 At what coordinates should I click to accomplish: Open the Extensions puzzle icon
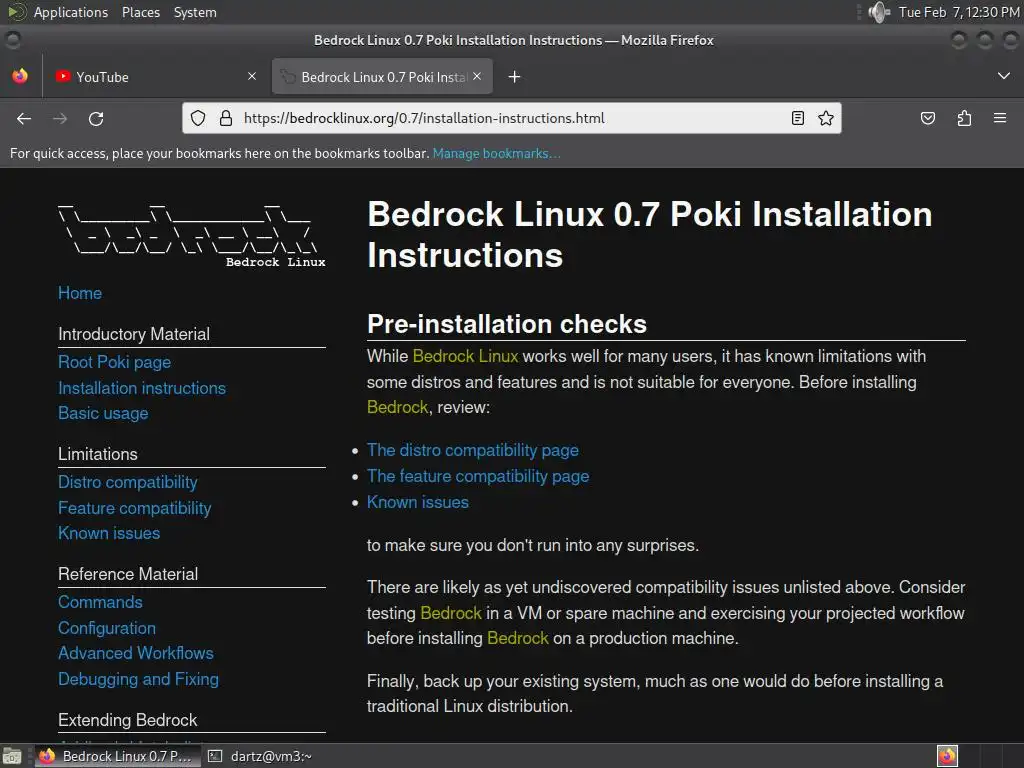(x=964, y=118)
